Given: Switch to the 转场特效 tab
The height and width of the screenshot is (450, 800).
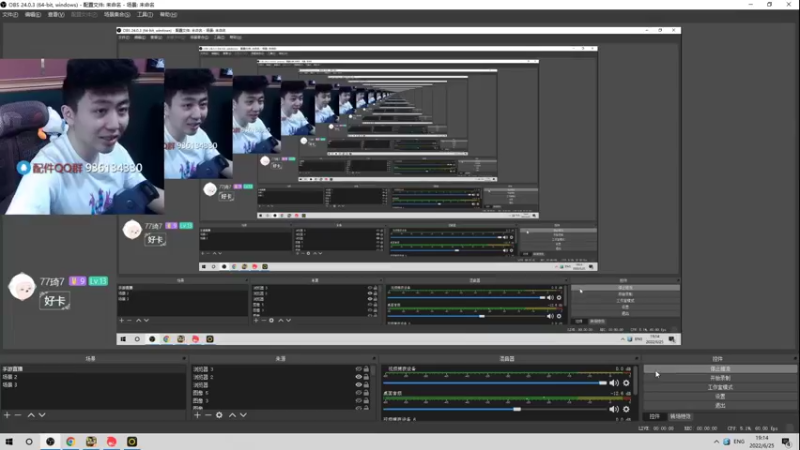Looking at the screenshot, I should pyautogui.click(x=681, y=417).
